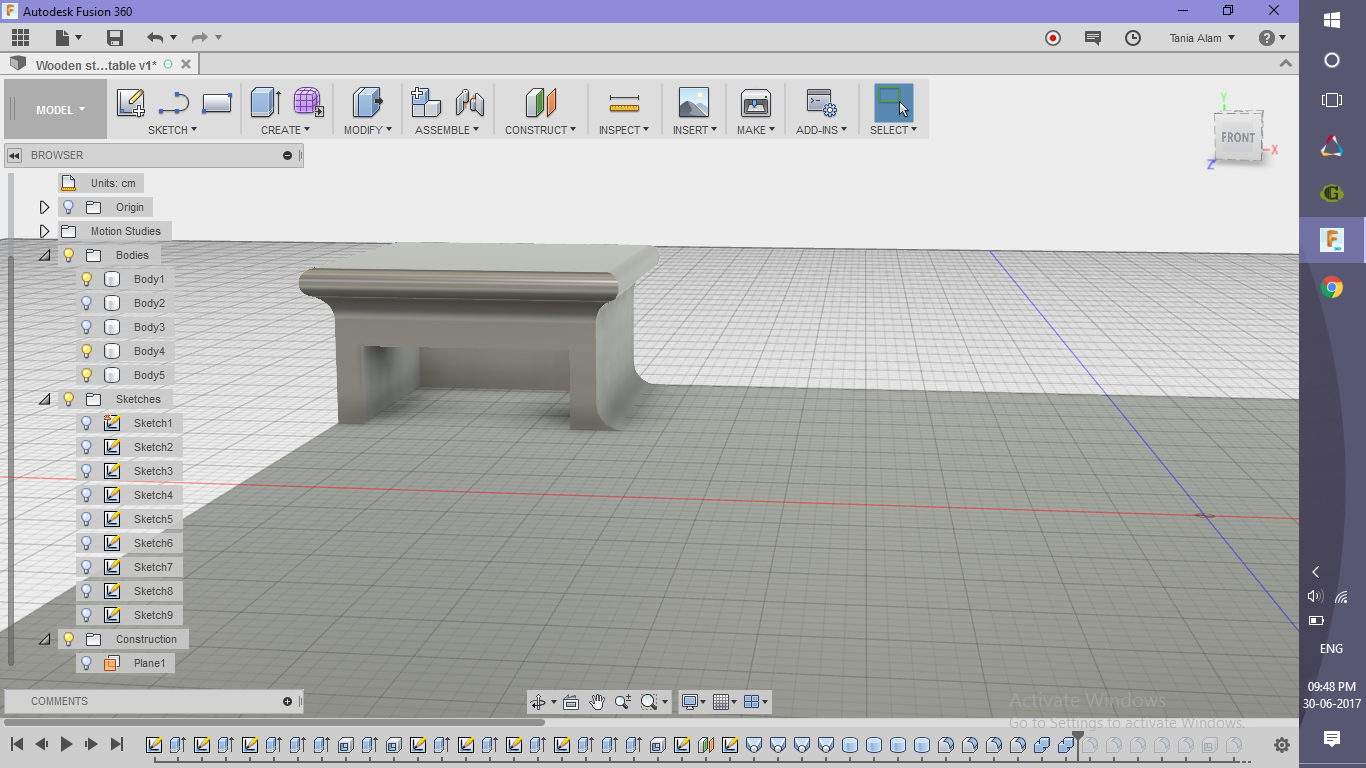Select the Pan hand tool
This screenshot has width=1366, height=768.
pos(597,702)
